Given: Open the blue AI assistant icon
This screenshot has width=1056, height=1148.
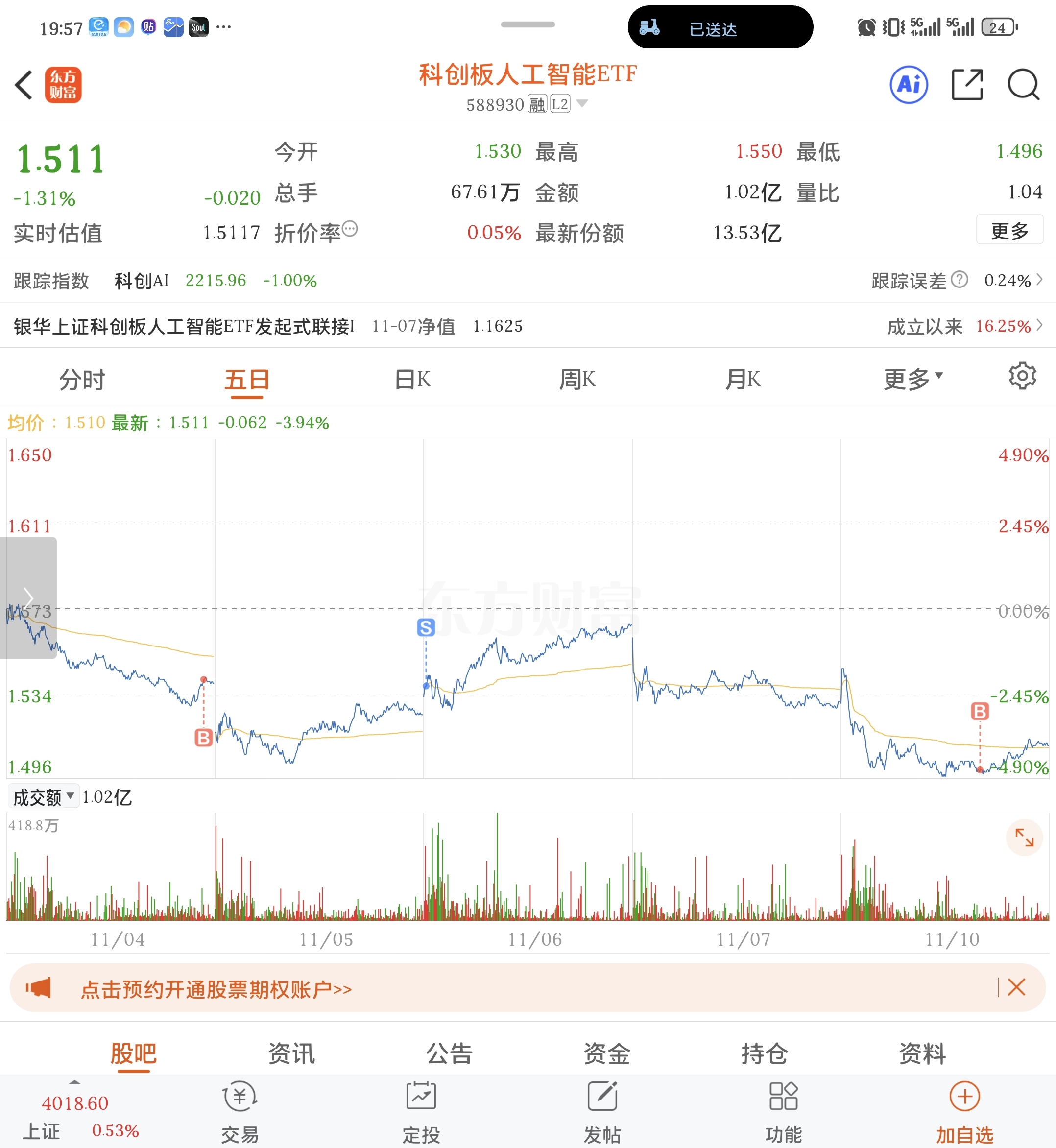Looking at the screenshot, I should click(909, 85).
